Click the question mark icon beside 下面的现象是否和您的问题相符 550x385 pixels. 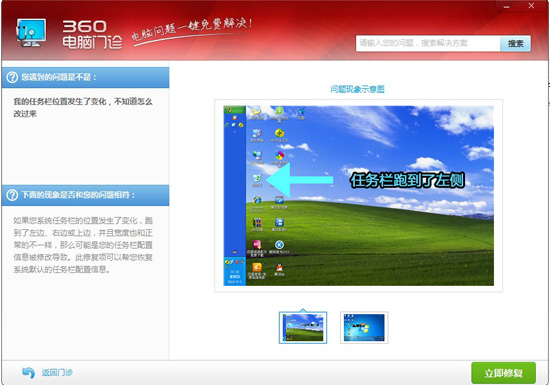coord(12,195)
